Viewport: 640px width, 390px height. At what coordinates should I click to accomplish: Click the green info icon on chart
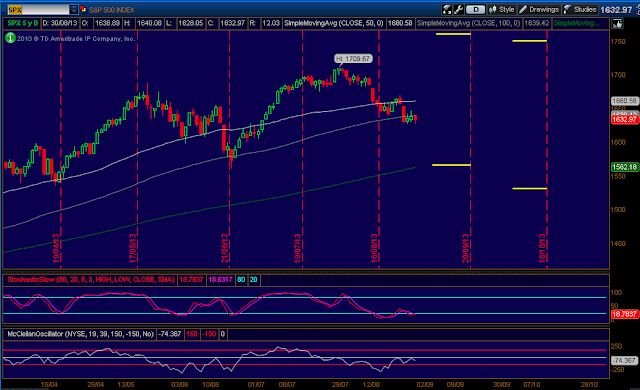pyautogui.click(x=10, y=38)
